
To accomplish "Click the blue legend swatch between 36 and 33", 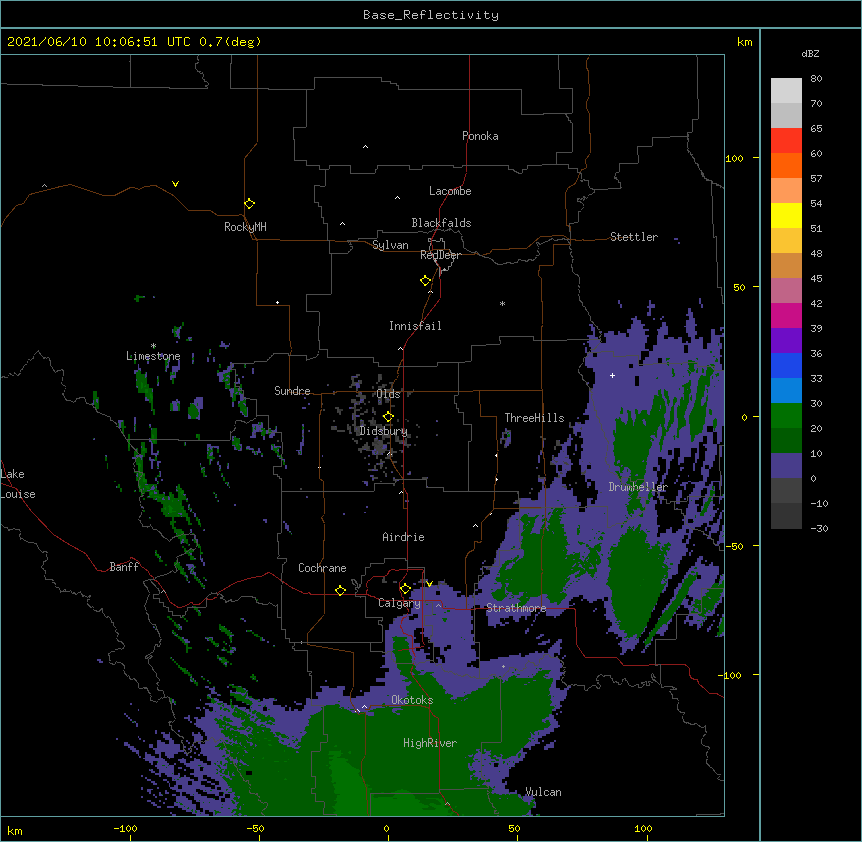I will pyautogui.click(x=786, y=365).
